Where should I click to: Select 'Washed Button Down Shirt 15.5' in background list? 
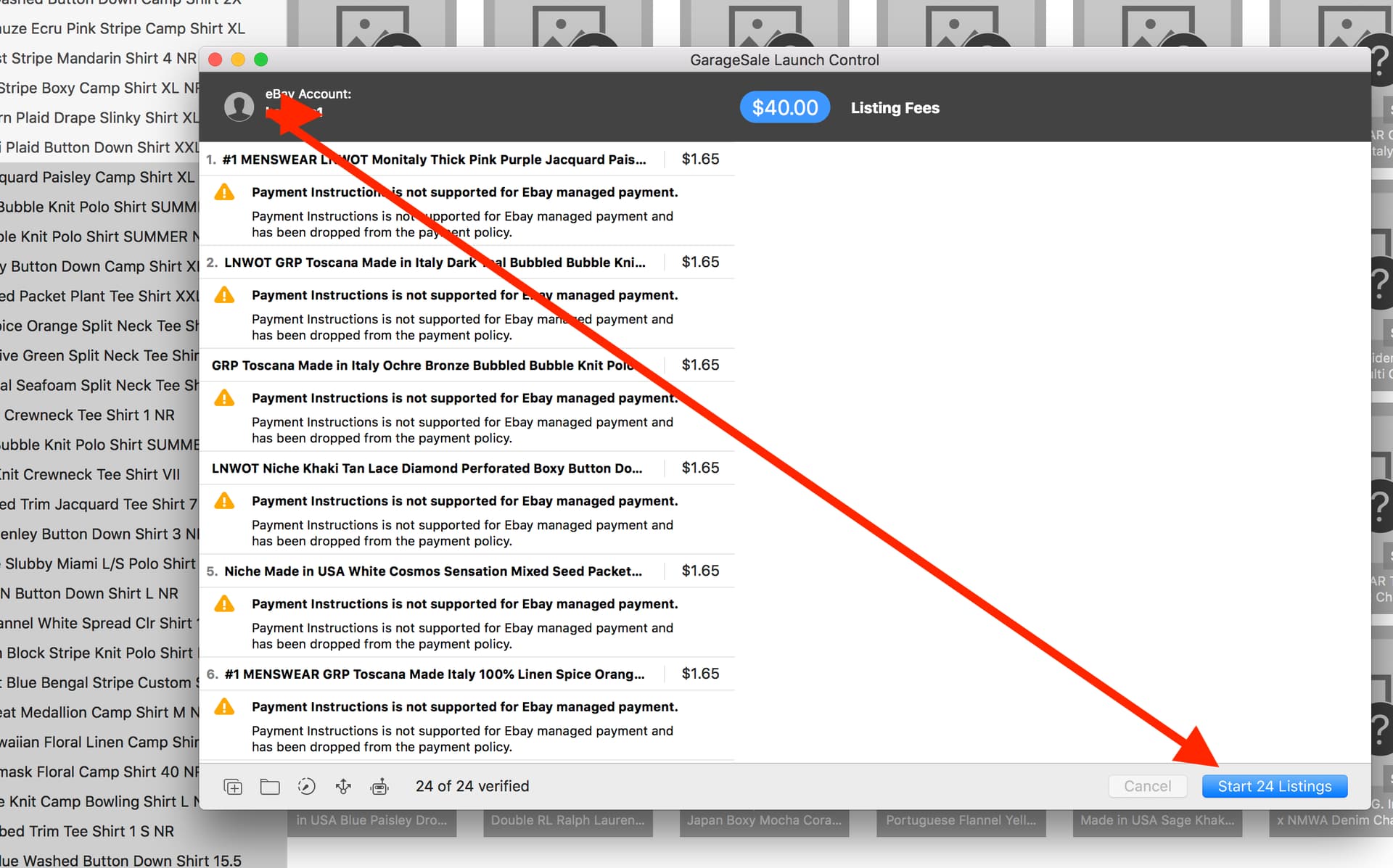(x=120, y=860)
